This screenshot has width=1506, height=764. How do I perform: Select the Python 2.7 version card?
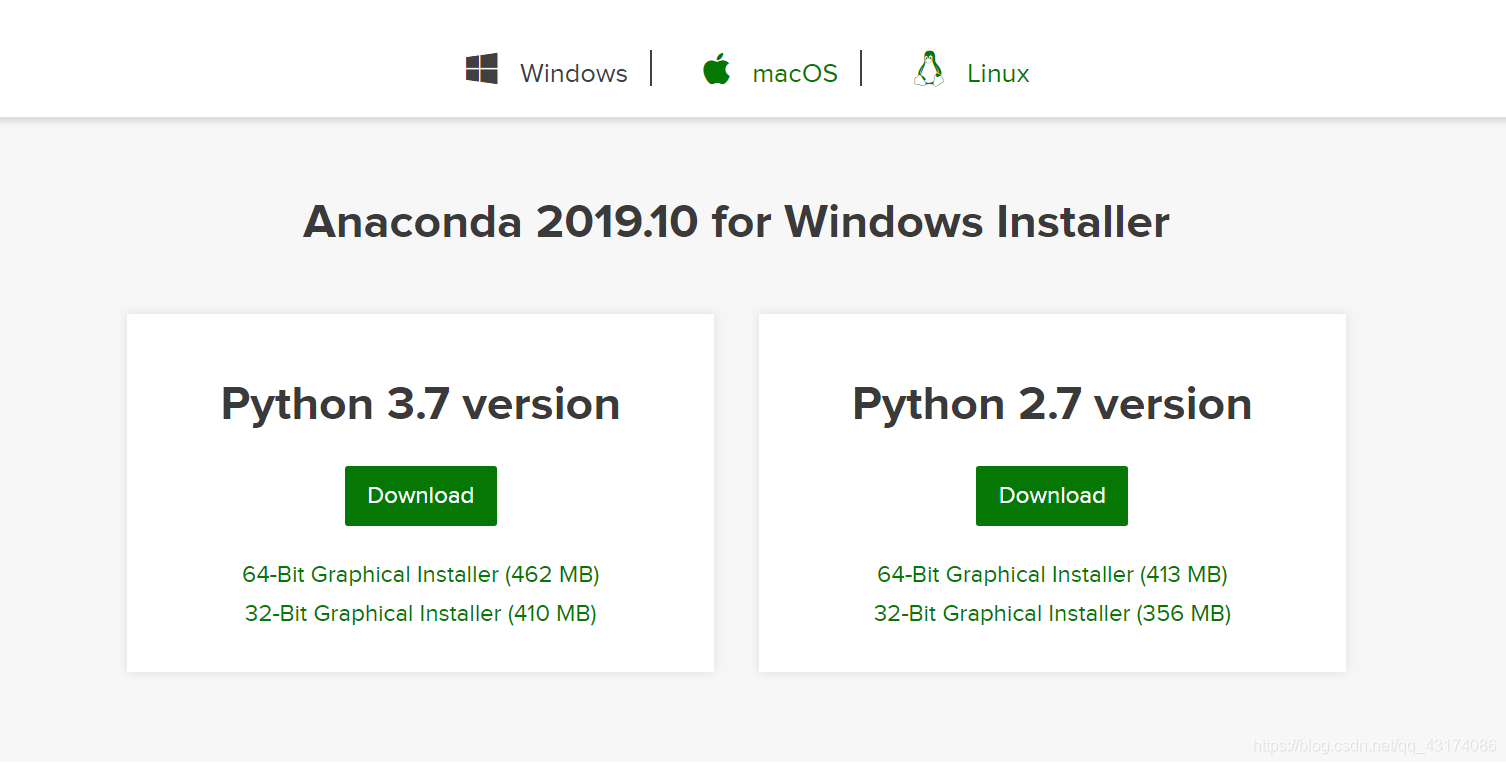click(x=1051, y=403)
